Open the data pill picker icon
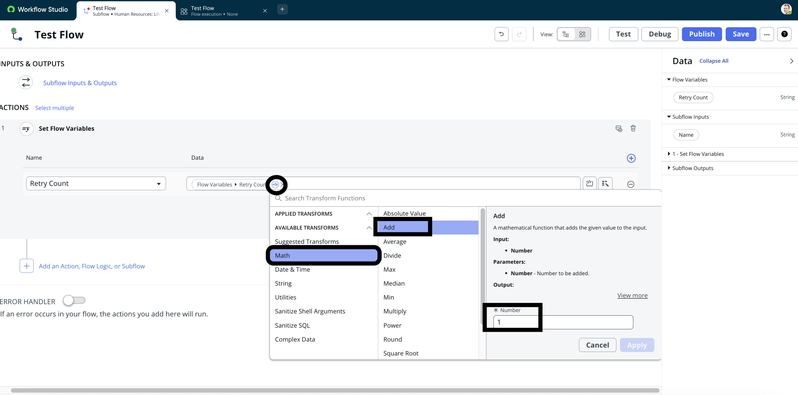 pyautogui.click(x=605, y=184)
